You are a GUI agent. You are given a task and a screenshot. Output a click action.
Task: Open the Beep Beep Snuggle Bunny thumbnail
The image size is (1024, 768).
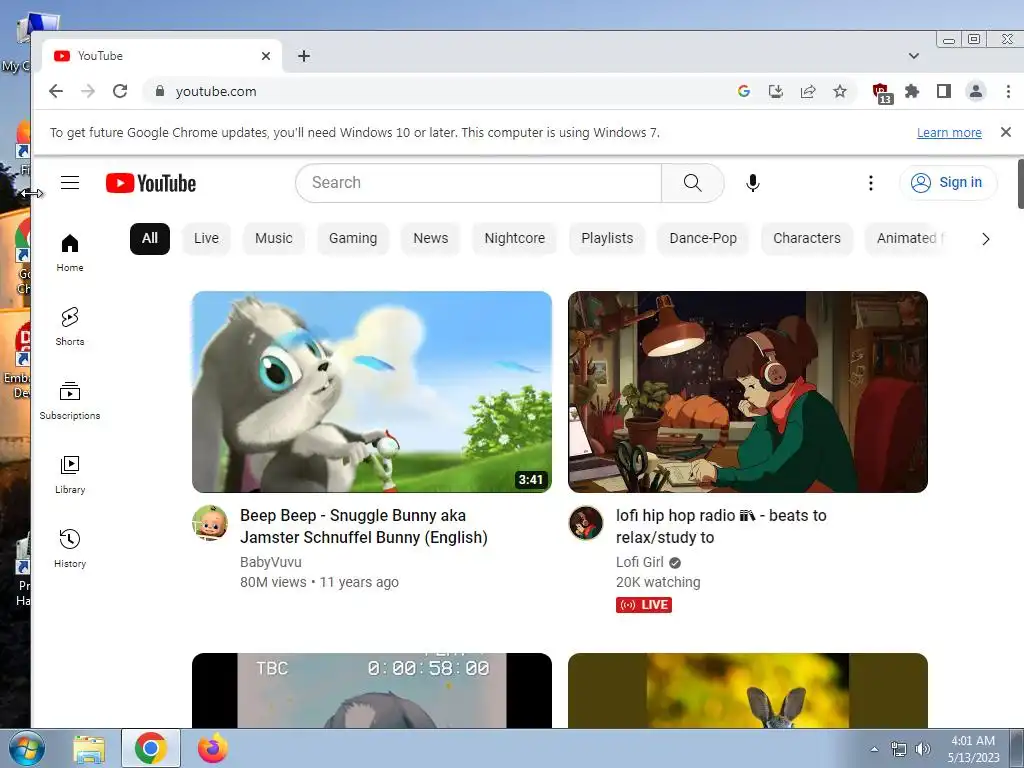pos(372,392)
